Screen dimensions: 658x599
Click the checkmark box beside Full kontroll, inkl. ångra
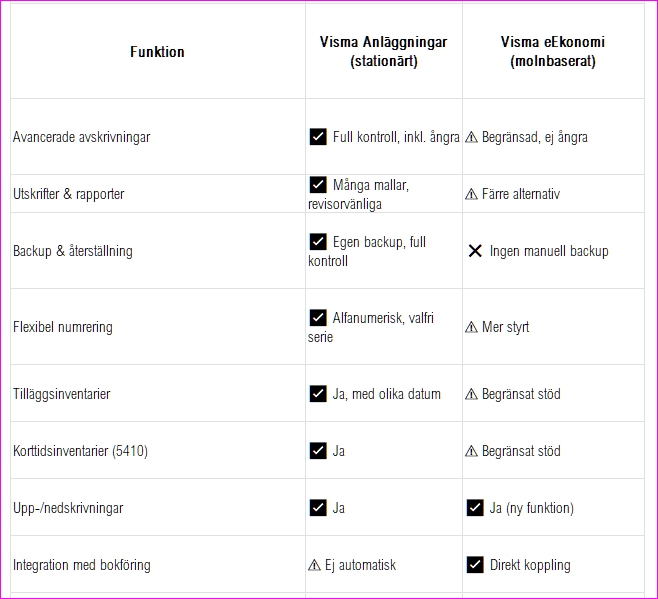pos(318,137)
